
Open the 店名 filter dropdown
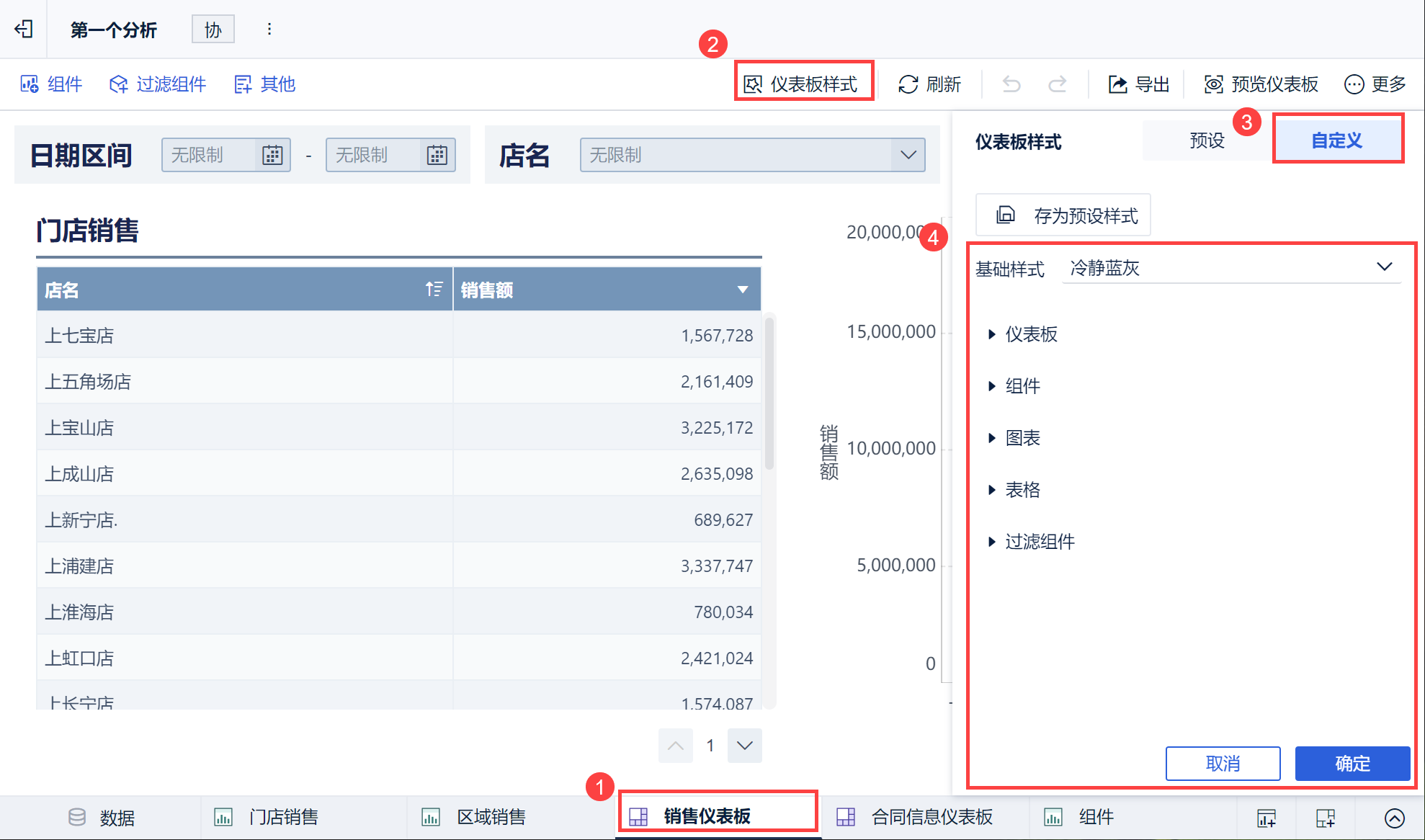(752, 155)
